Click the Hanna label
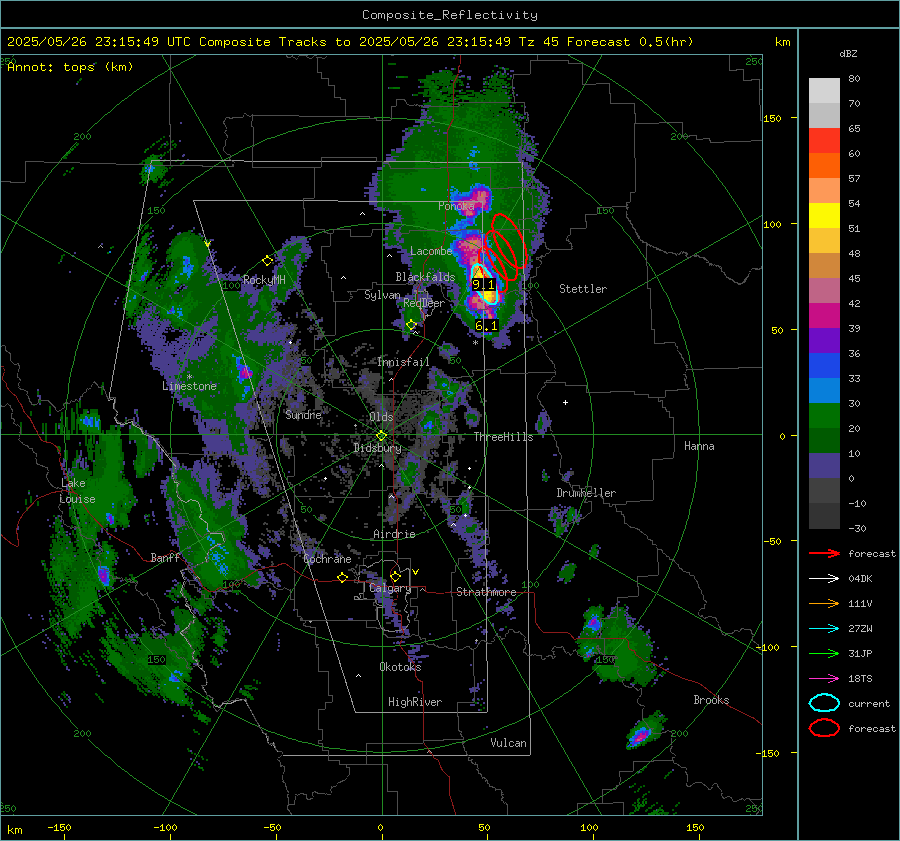The image size is (900, 841). click(x=699, y=446)
